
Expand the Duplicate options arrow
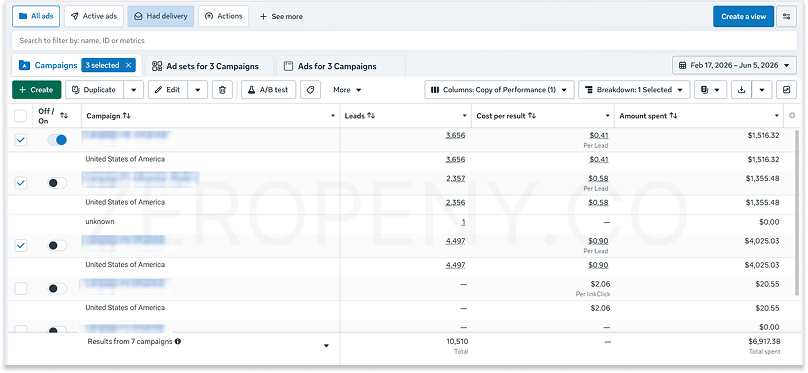click(133, 90)
